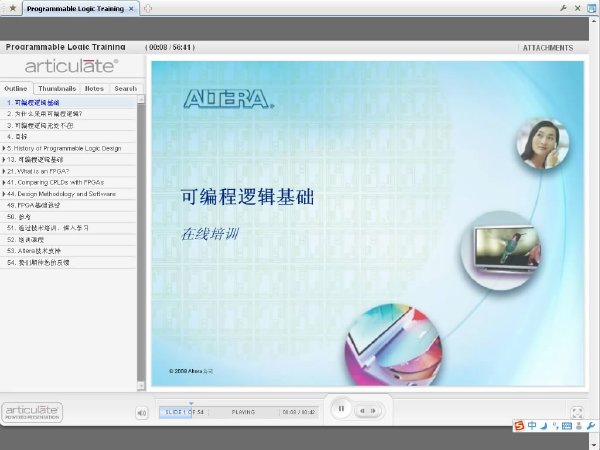Click the hummingbird TV circular image
Viewport: 600px width, 450px height.
502,250
